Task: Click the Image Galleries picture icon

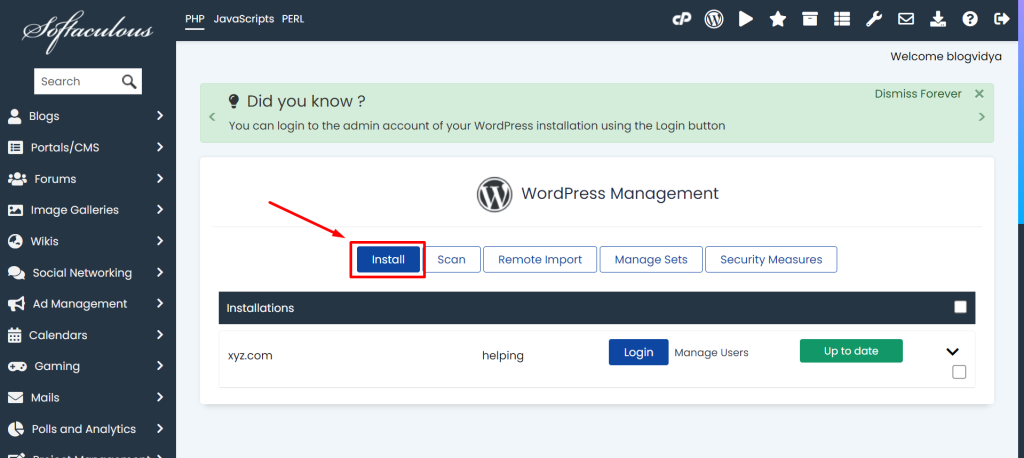Action: coord(15,210)
